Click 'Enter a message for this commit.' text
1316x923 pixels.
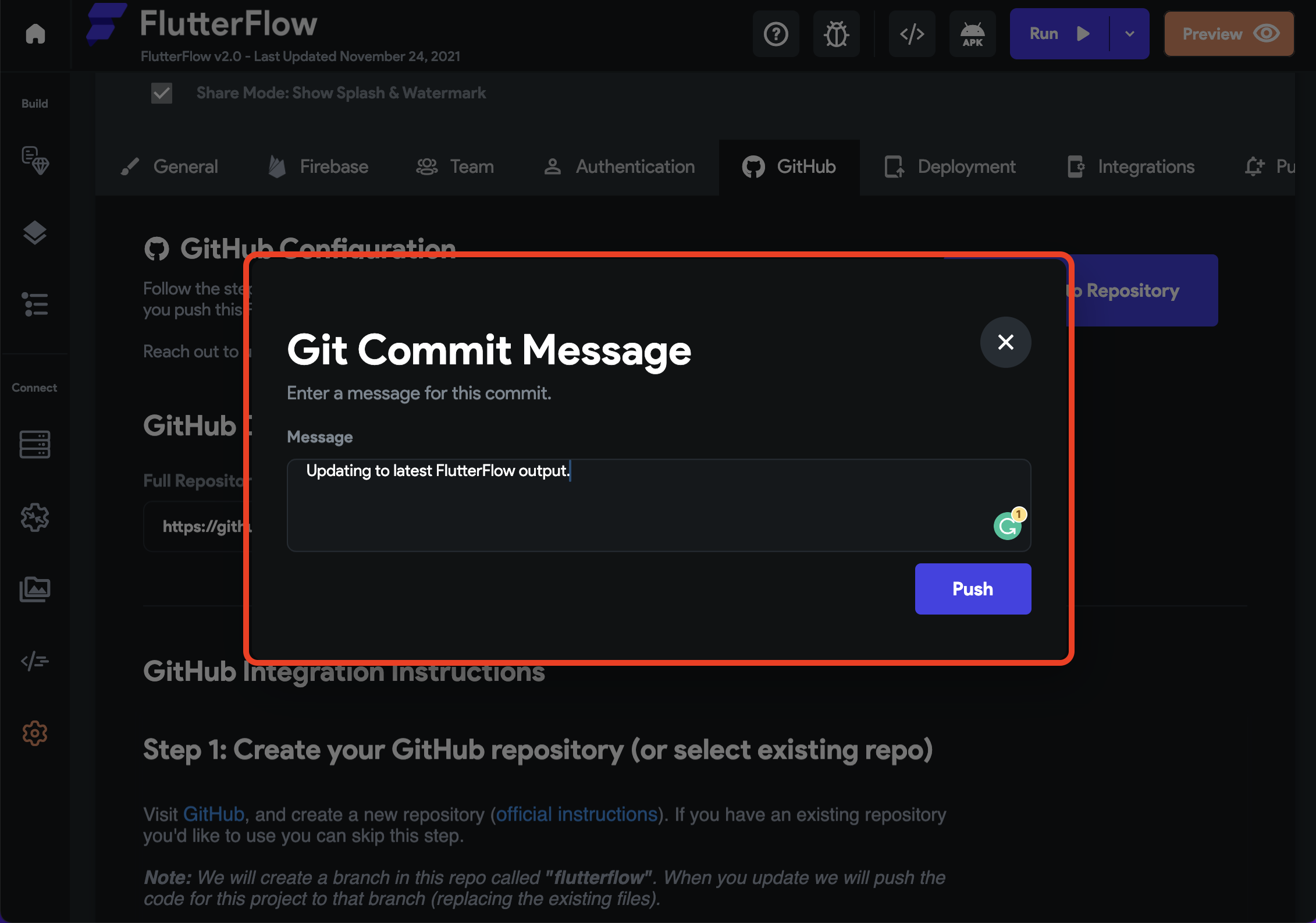point(419,393)
